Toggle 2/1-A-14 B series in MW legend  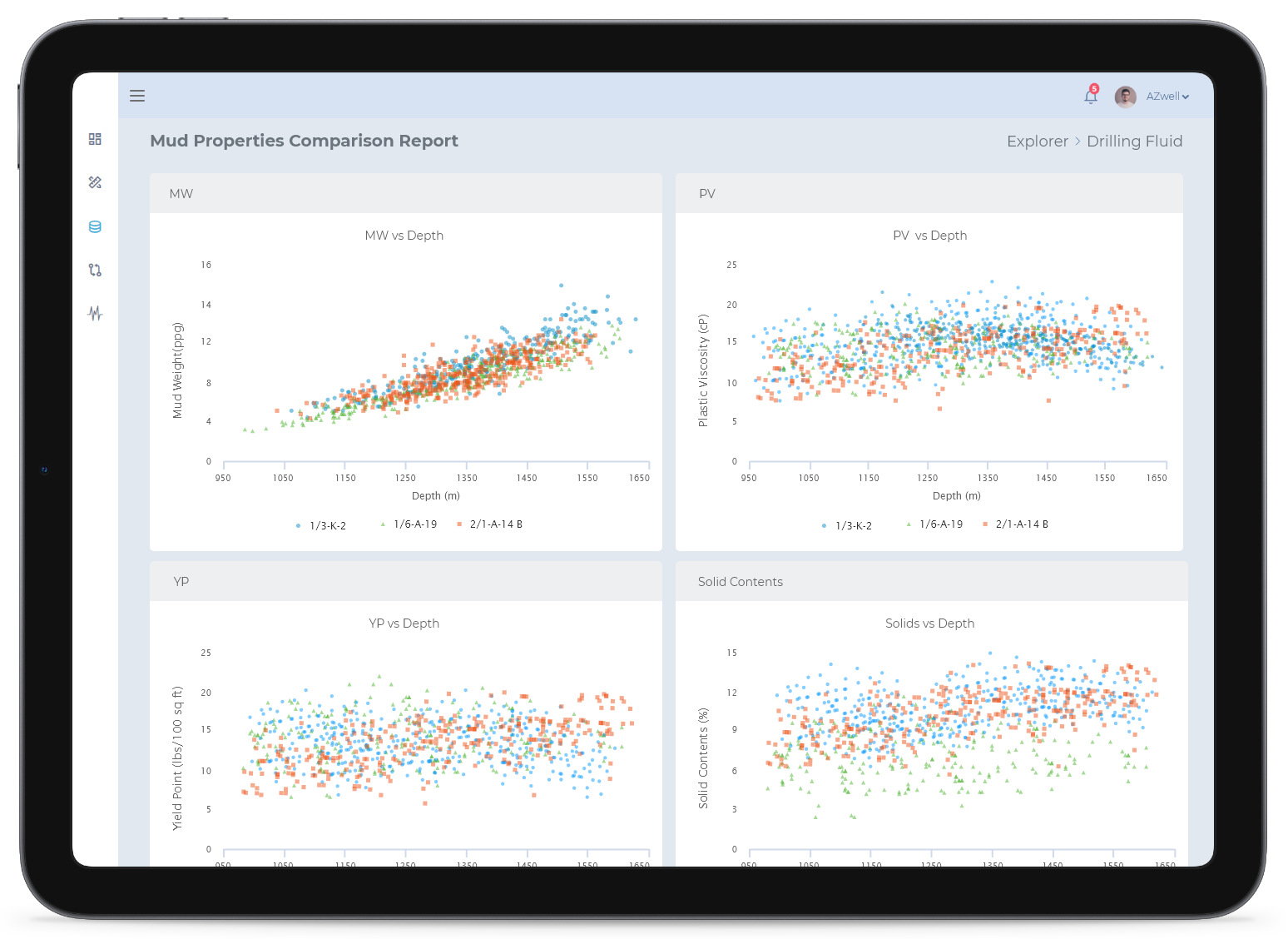(x=491, y=524)
